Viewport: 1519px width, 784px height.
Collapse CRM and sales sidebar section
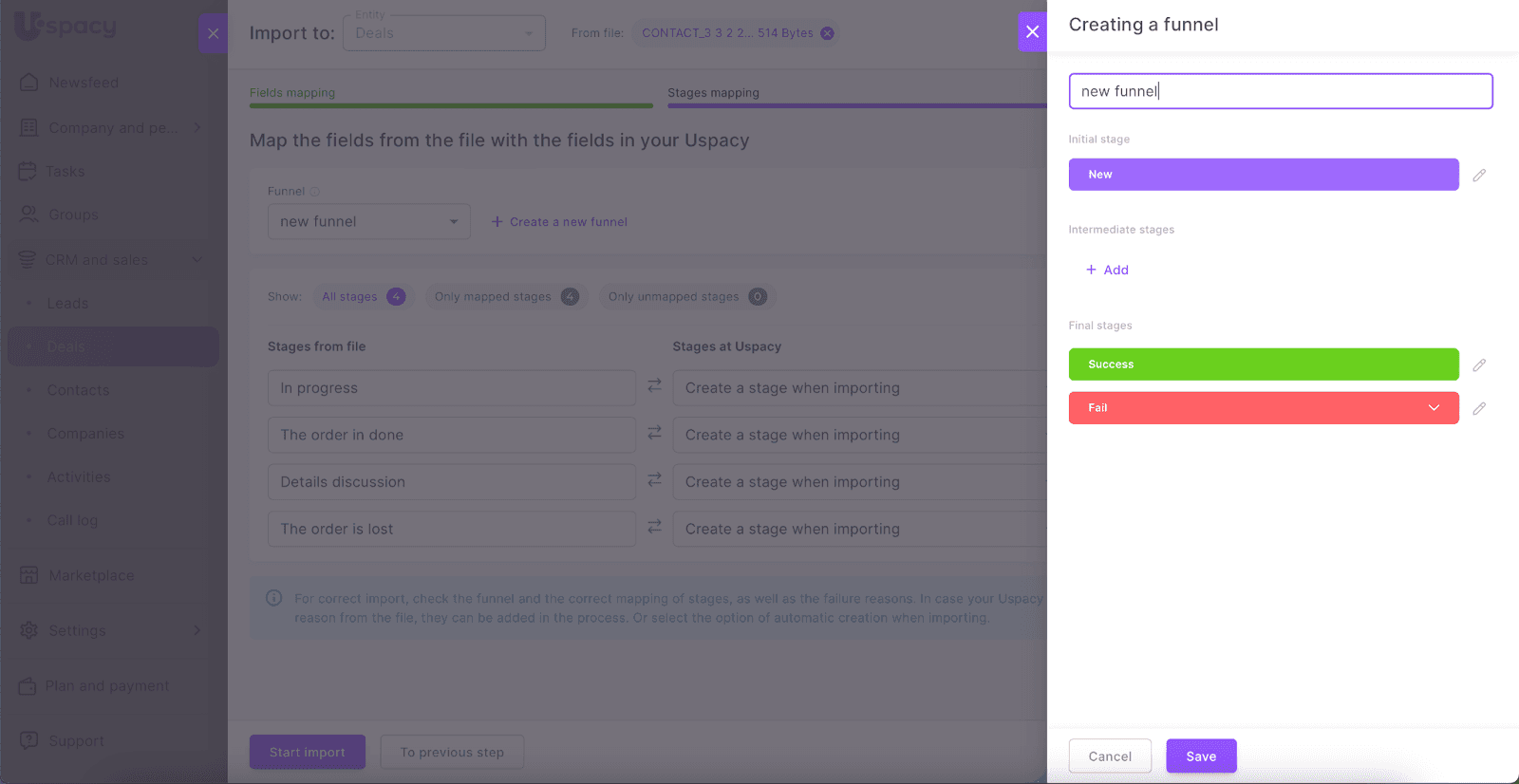pyautogui.click(x=197, y=259)
